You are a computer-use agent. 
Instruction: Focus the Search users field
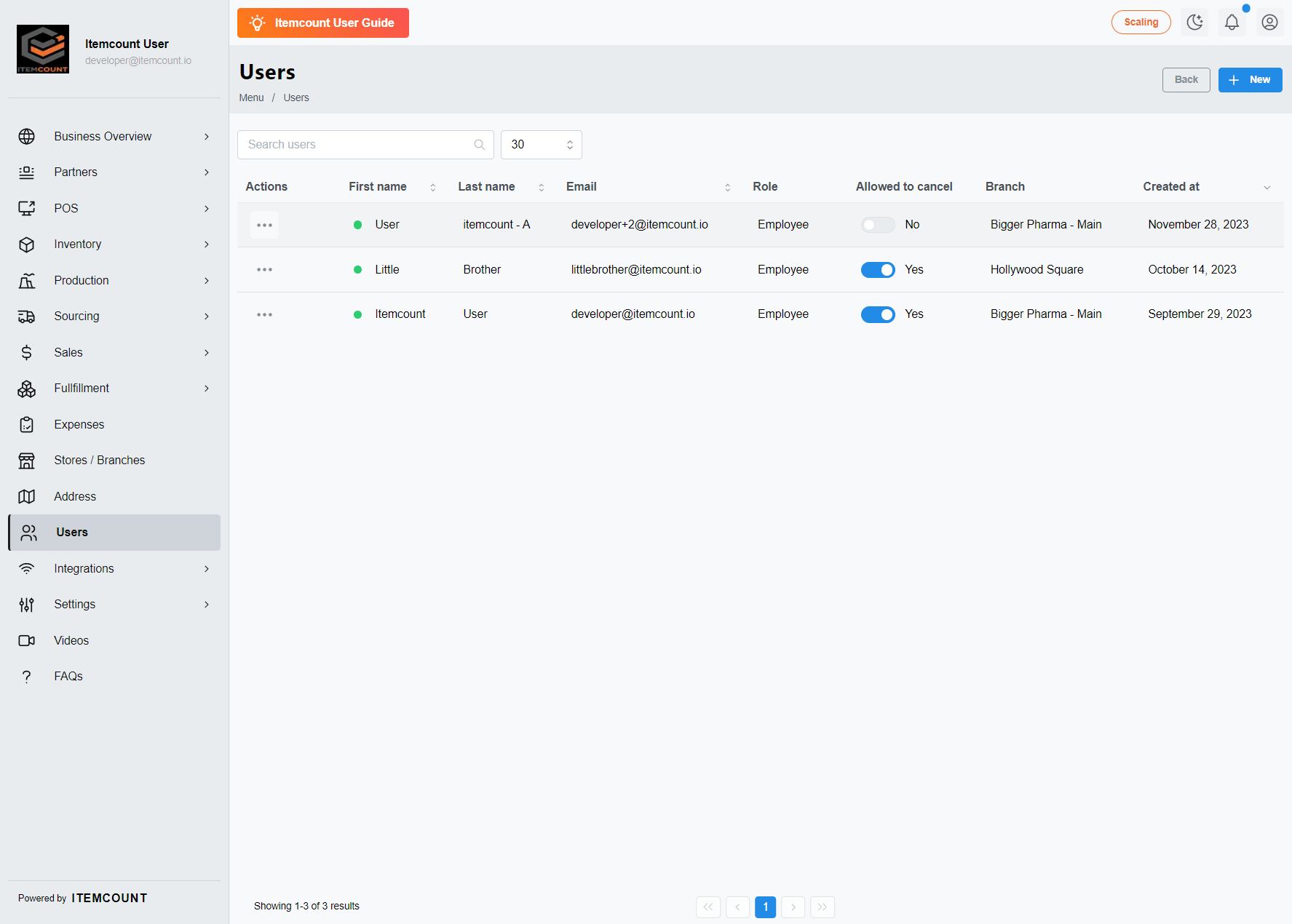coord(365,145)
